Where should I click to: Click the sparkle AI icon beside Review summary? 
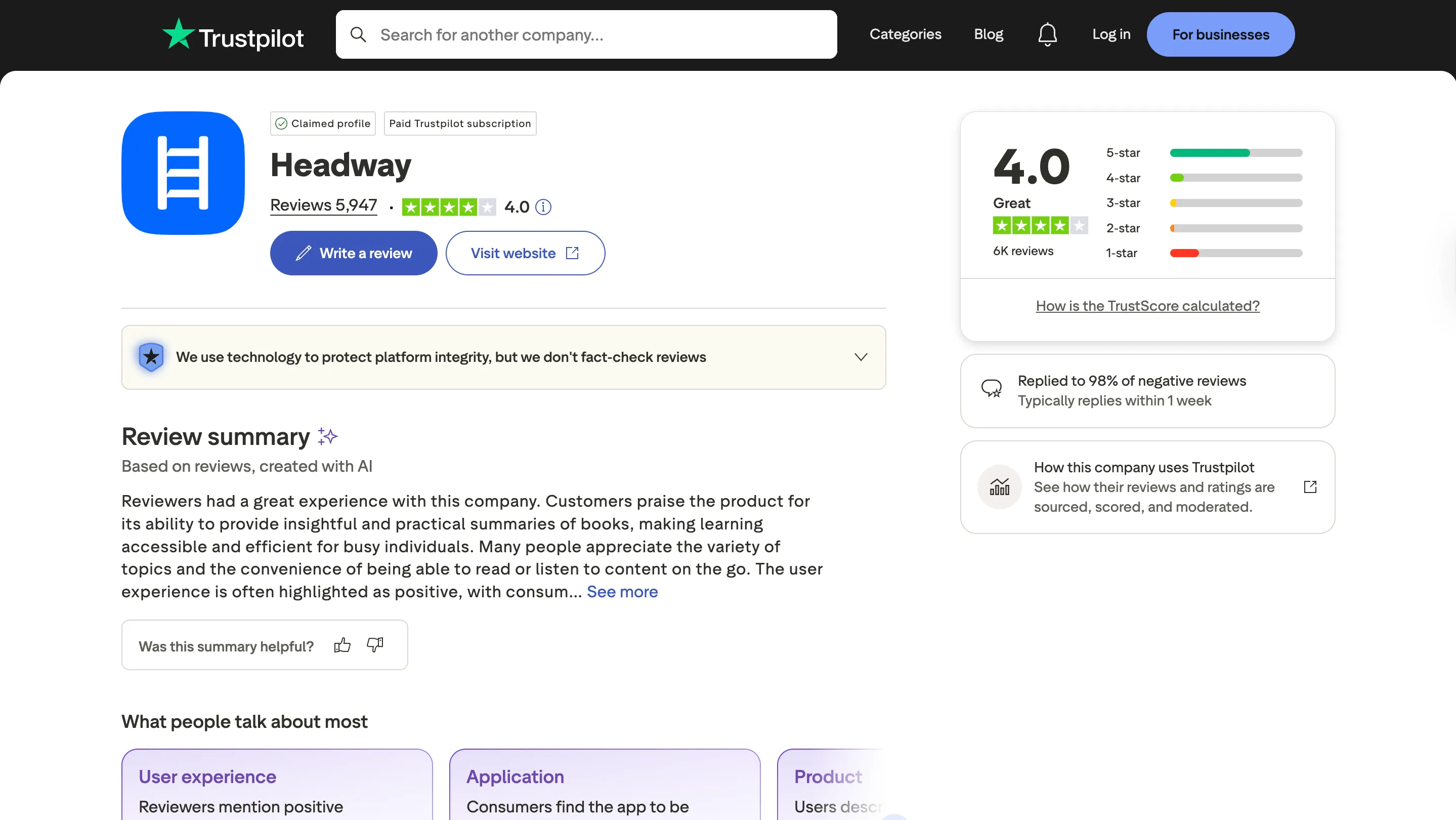coord(327,437)
